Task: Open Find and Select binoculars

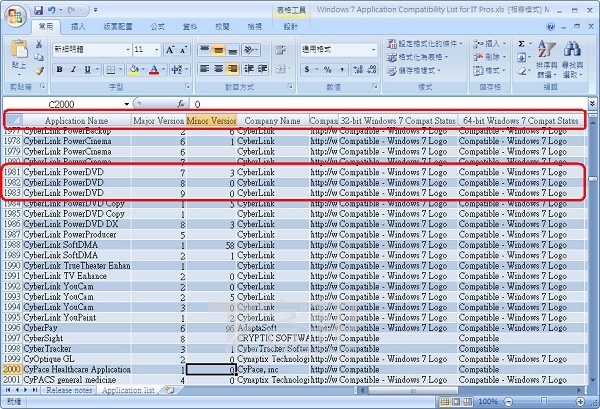Action: (x=572, y=57)
